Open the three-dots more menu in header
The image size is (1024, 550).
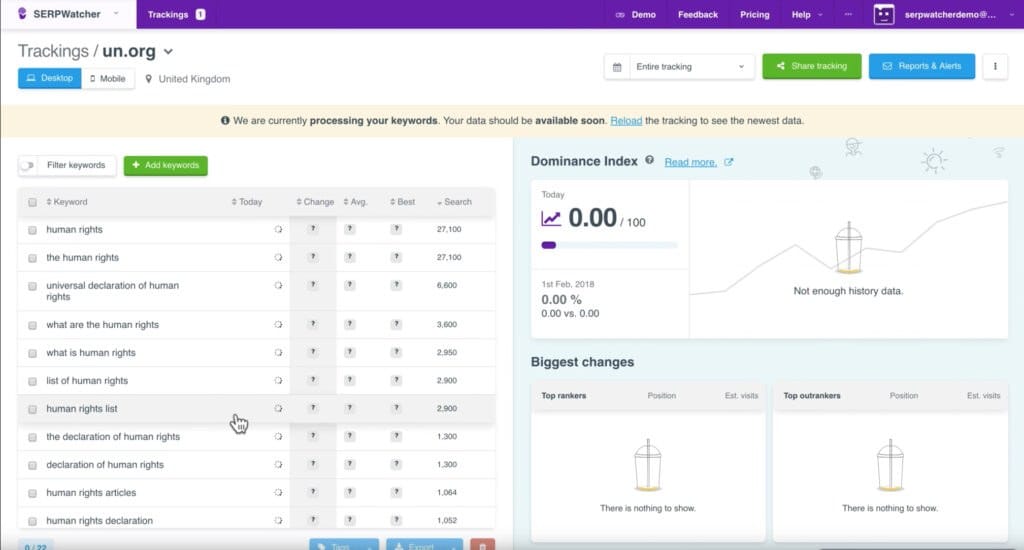(x=848, y=14)
